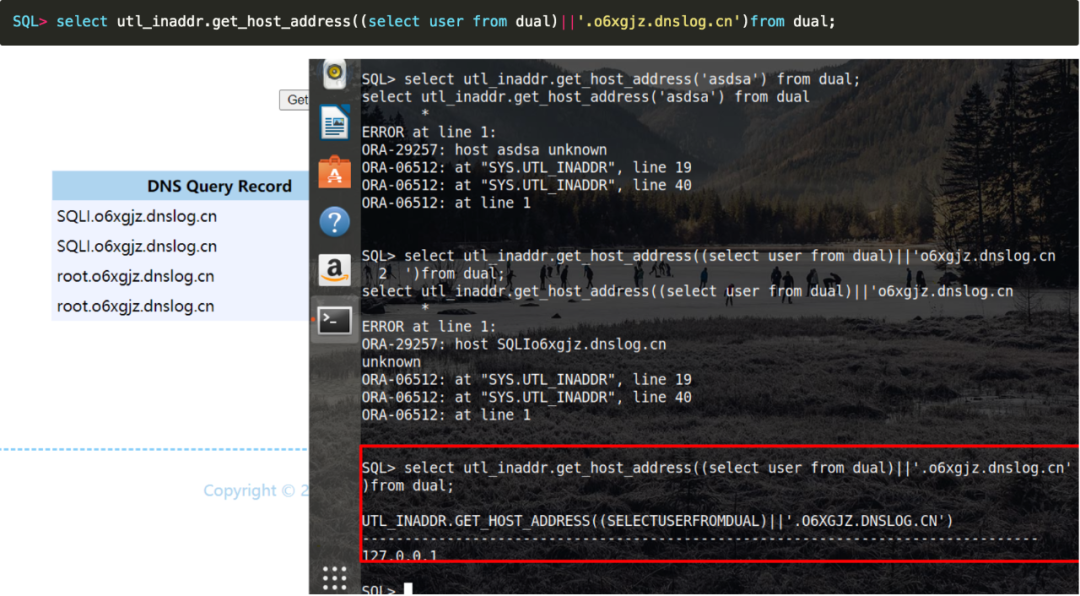Viewport: 1080px width, 596px height.
Task: Open the Help question mark icon
Action: point(335,222)
